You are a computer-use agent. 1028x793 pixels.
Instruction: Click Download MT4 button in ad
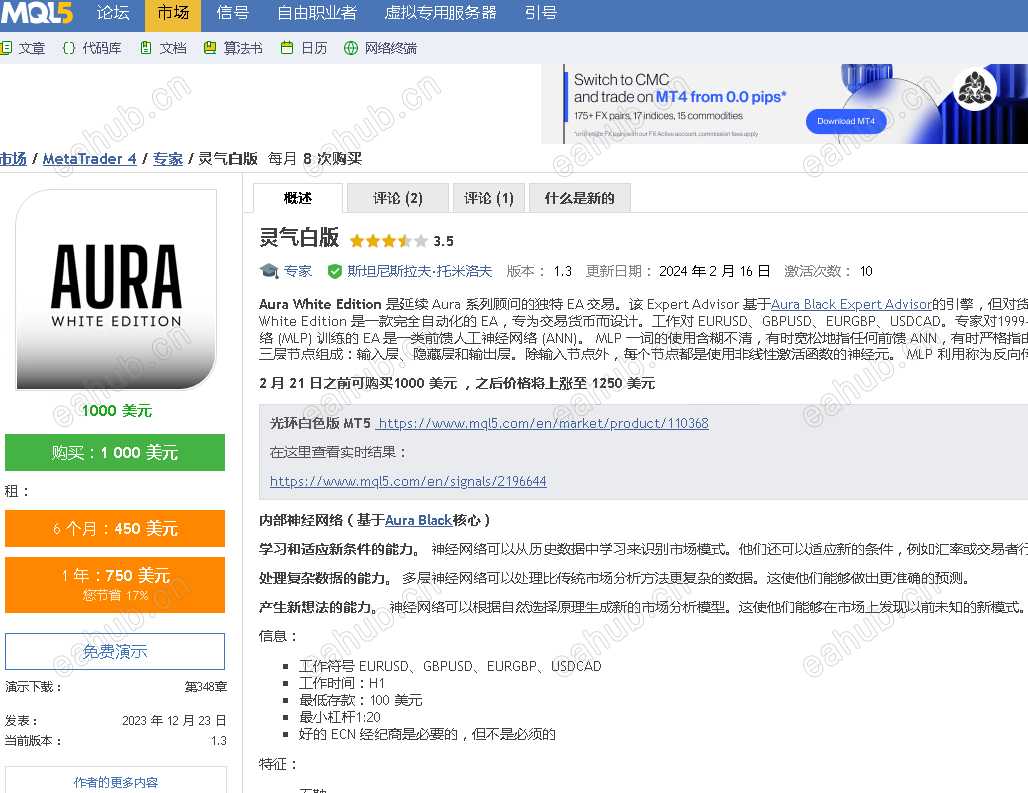846,121
